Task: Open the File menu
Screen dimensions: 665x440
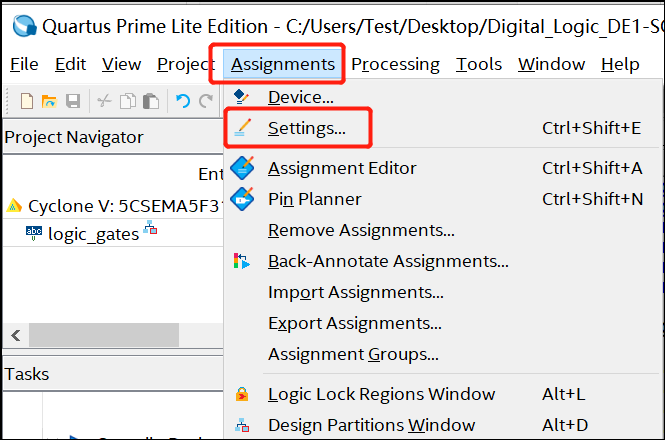Action: (24, 64)
